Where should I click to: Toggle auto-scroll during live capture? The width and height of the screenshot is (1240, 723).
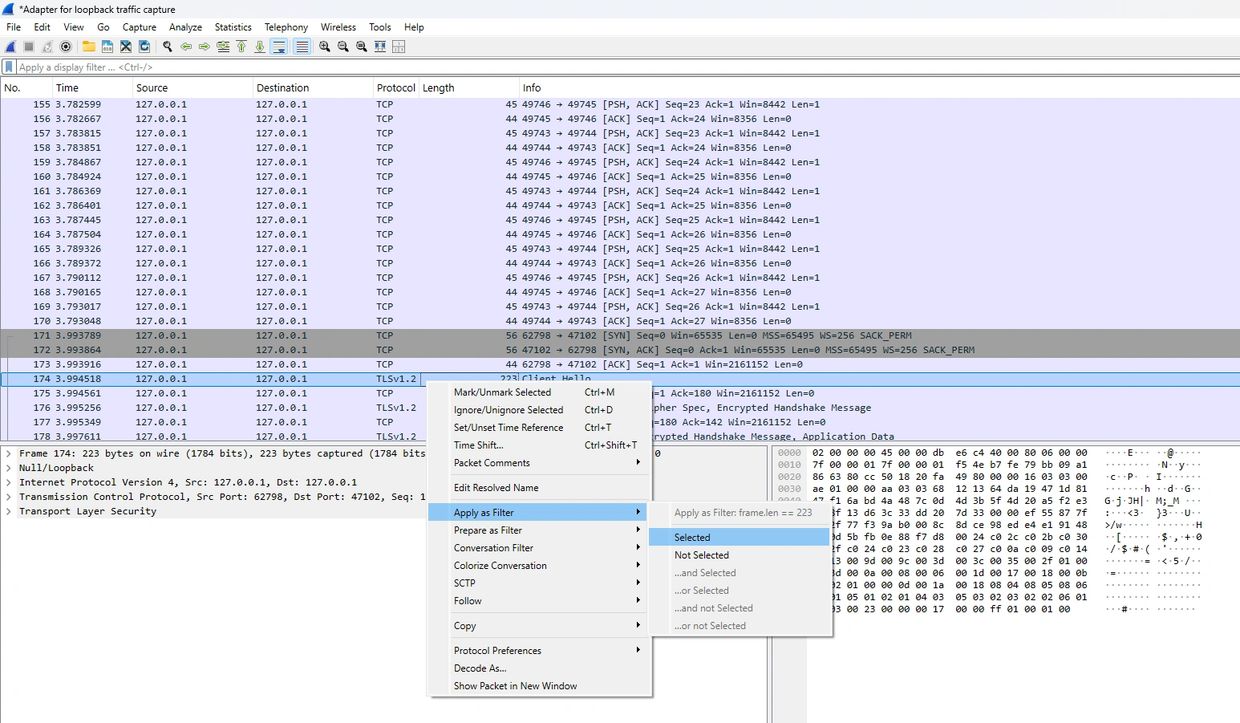[279, 47]
